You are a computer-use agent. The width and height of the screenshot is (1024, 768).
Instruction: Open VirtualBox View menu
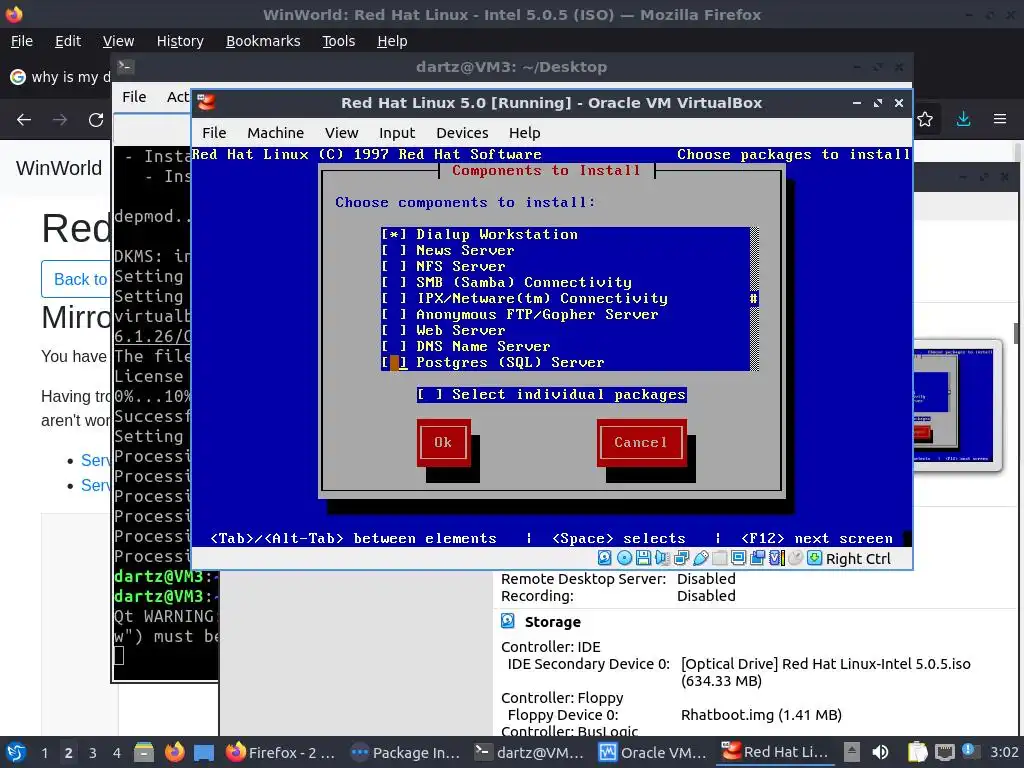click(x=342, y=133)
